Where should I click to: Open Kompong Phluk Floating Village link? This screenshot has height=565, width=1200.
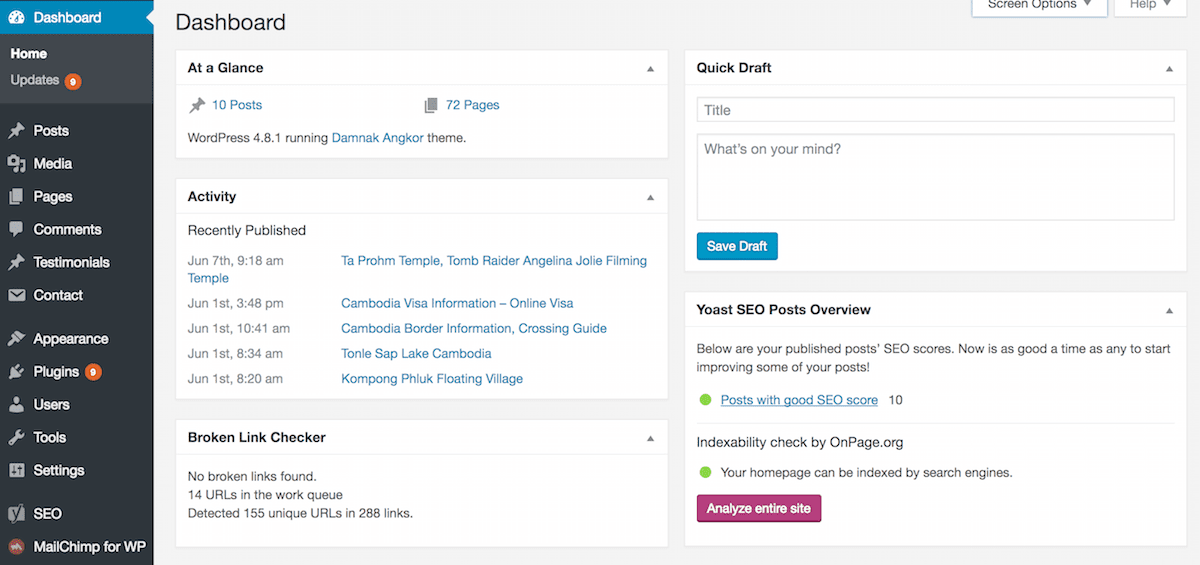[x=432, y=379]
